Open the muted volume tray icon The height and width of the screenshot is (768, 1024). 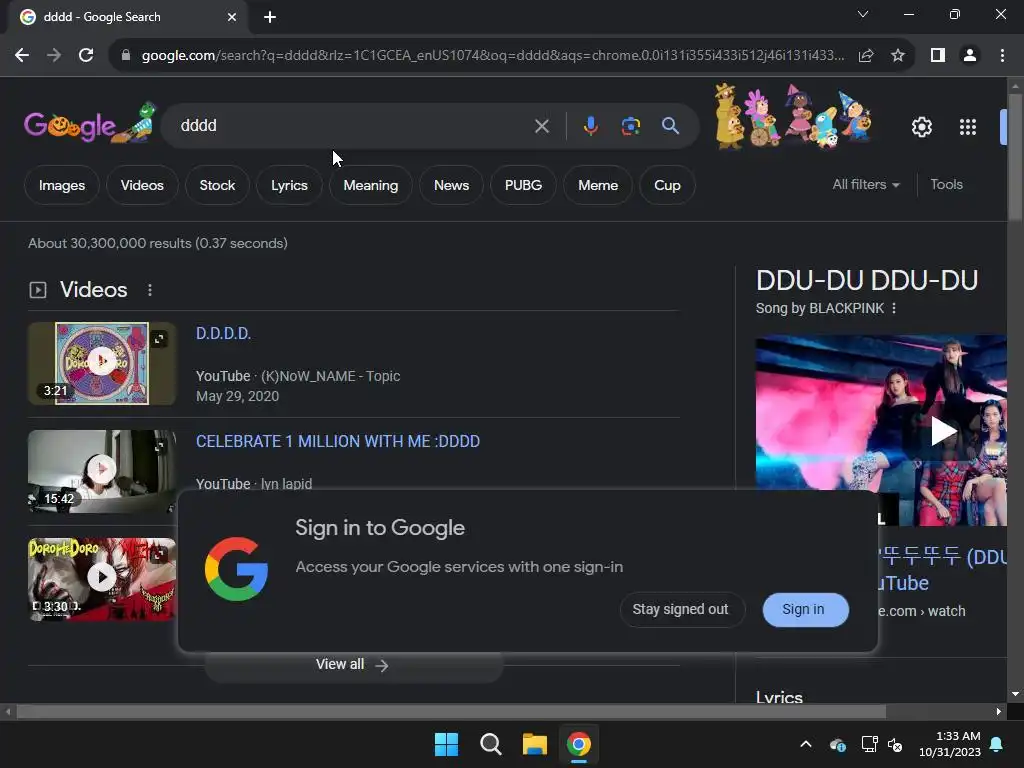point(895,744)
